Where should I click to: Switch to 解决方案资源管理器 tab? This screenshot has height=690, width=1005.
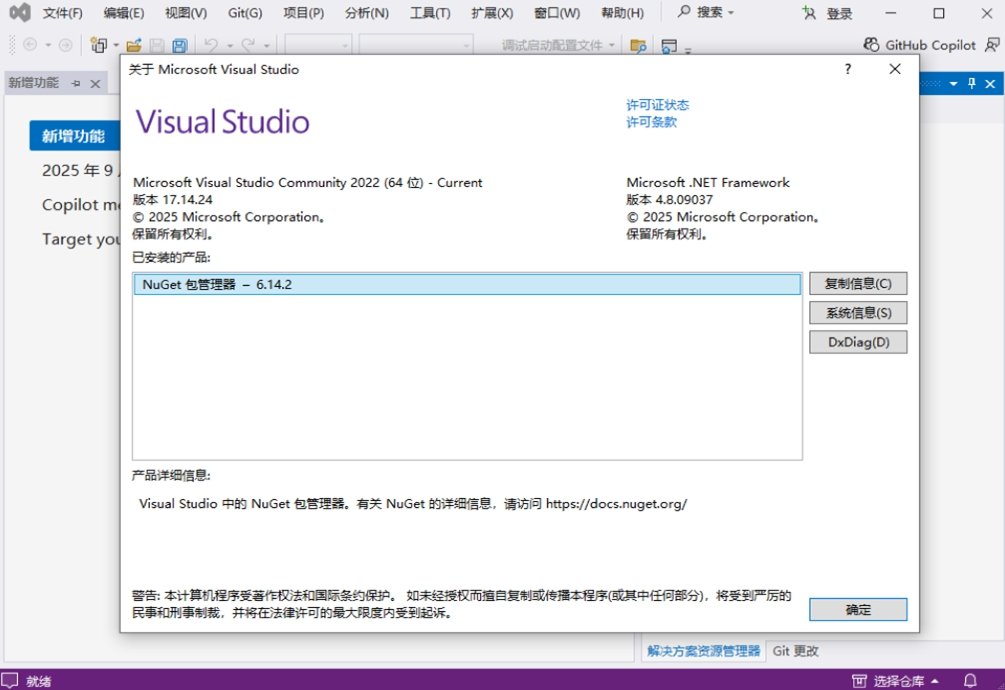pos(703,651)
